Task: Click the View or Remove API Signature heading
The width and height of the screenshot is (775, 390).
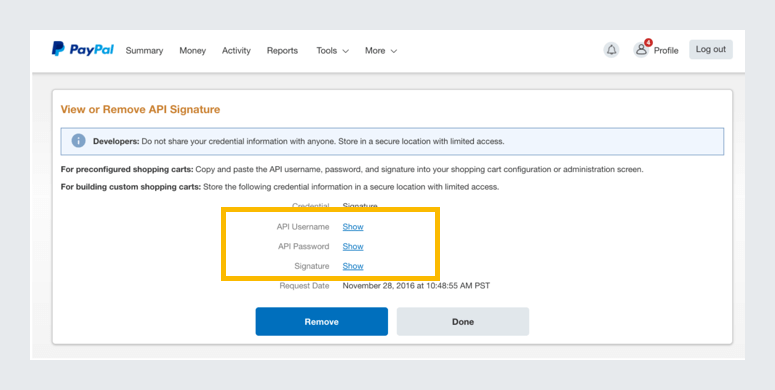Action: tap(140, 109)
